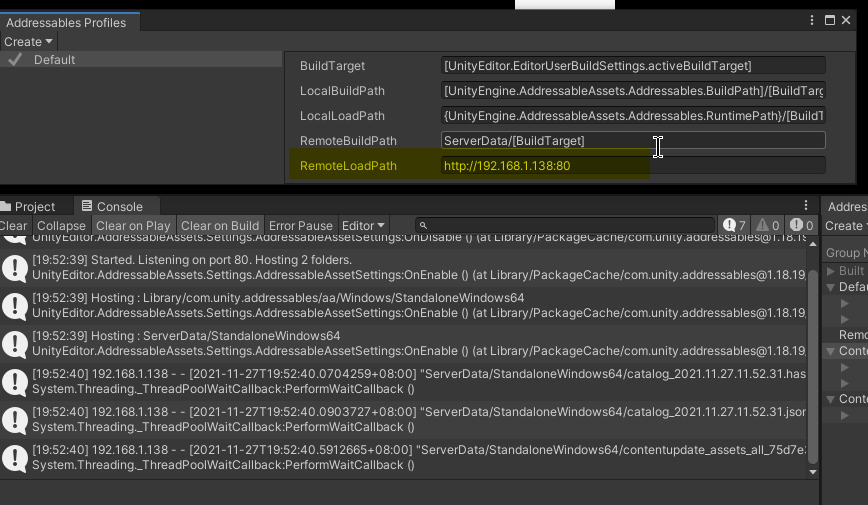Click info icon of contentupdate_assets log
Viewport: 868px width, 505px height.
[x=15, y=458]
